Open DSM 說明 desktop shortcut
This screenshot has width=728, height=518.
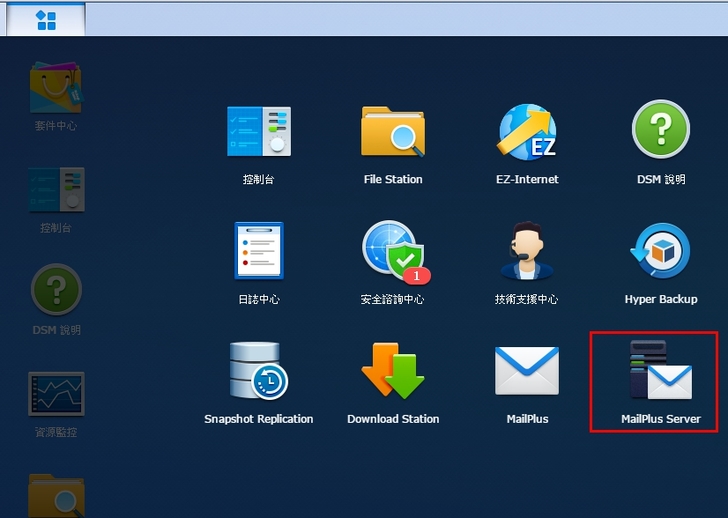56,289
